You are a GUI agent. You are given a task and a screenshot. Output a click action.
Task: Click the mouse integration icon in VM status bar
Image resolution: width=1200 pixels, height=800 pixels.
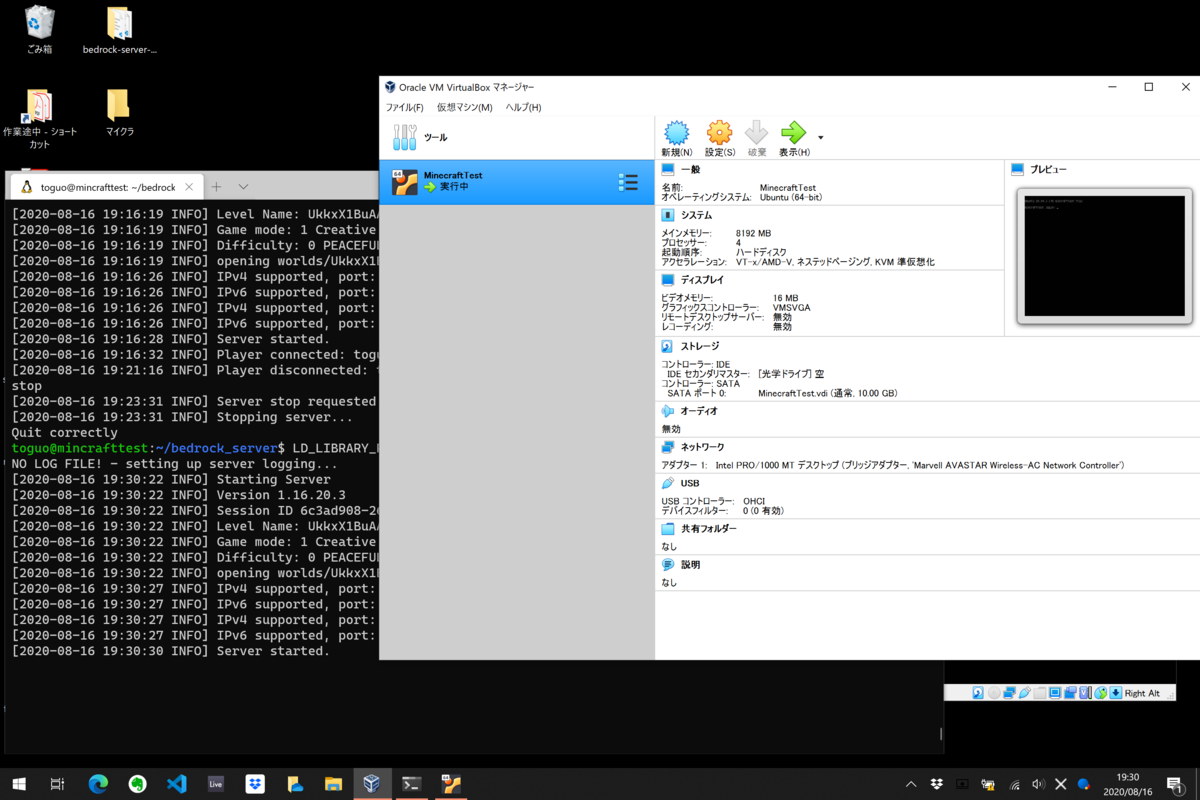point(1101,693)
